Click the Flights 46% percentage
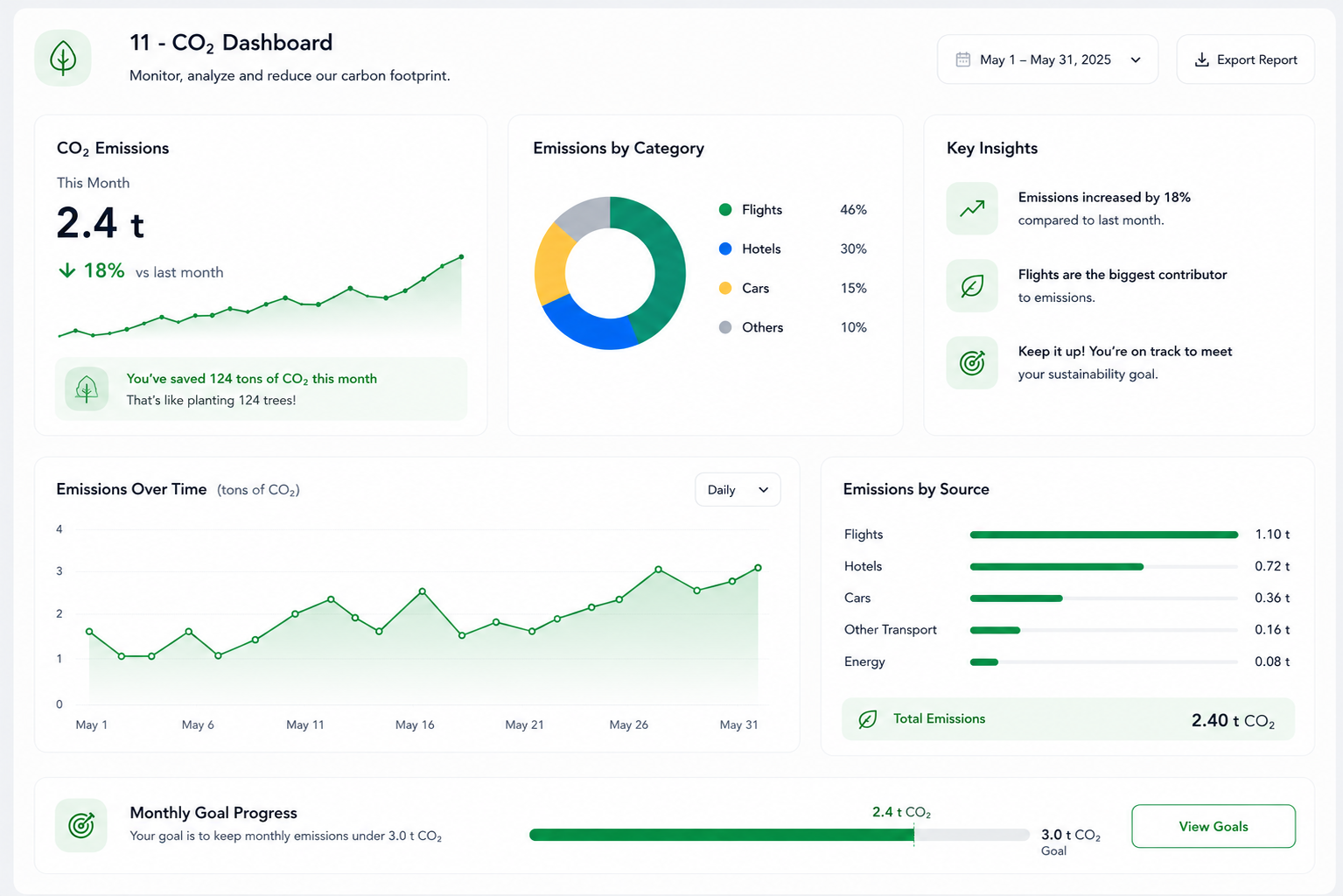The width and height of the screenshot is (1343, 896). click(x=853, y=210)
